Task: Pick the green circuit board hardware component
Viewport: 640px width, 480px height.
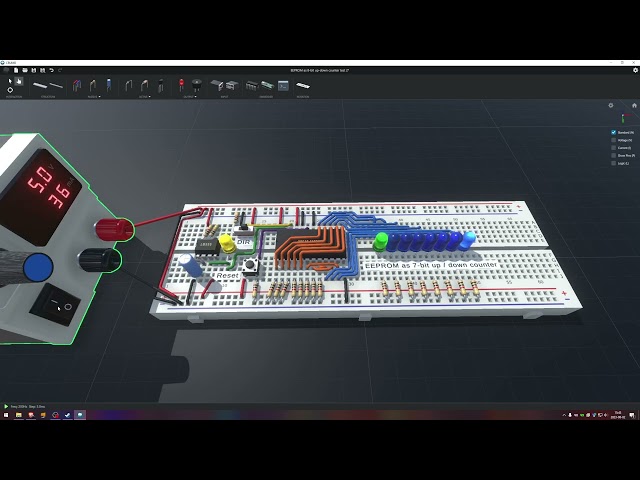Action: pos(267,85)
